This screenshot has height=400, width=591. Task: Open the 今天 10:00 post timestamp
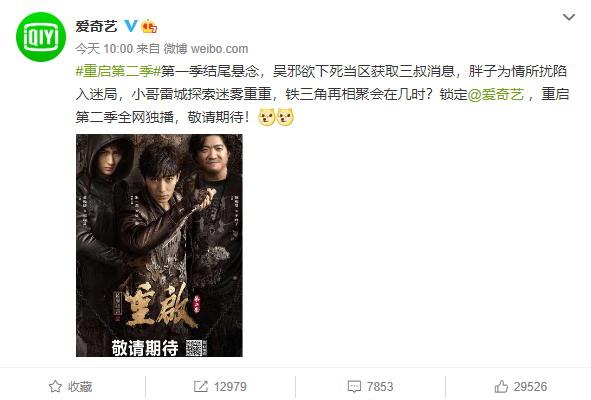[x=104, y=49]
